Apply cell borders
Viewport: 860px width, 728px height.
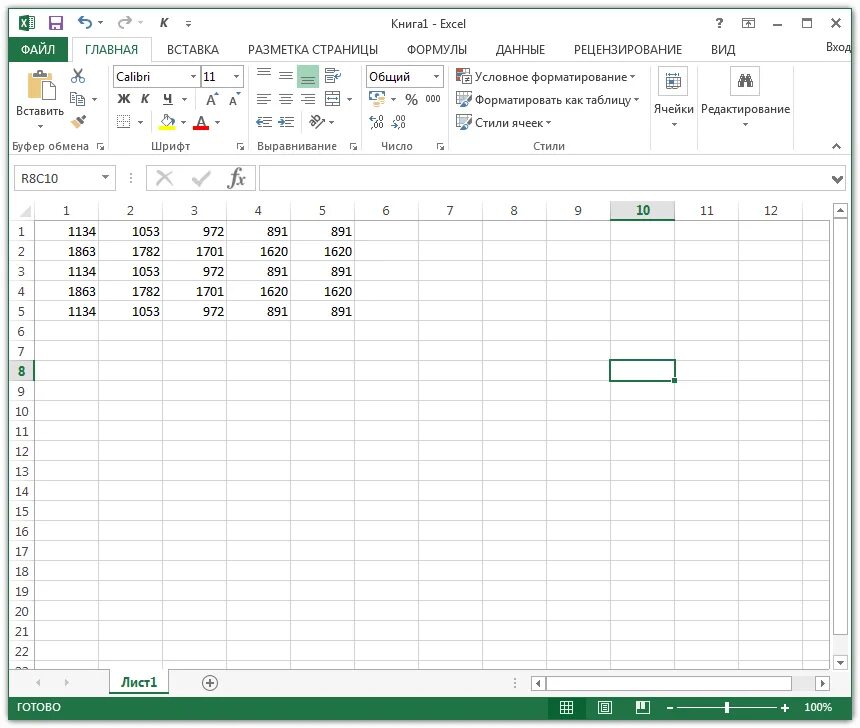(123, 122)
